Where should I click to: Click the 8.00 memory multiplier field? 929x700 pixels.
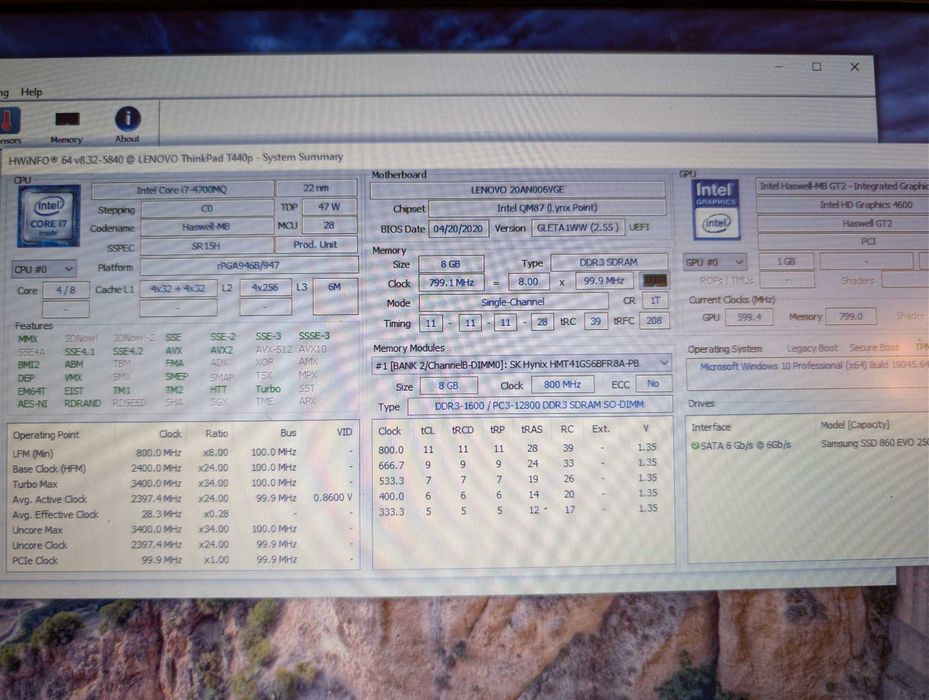tap(528, 282)
